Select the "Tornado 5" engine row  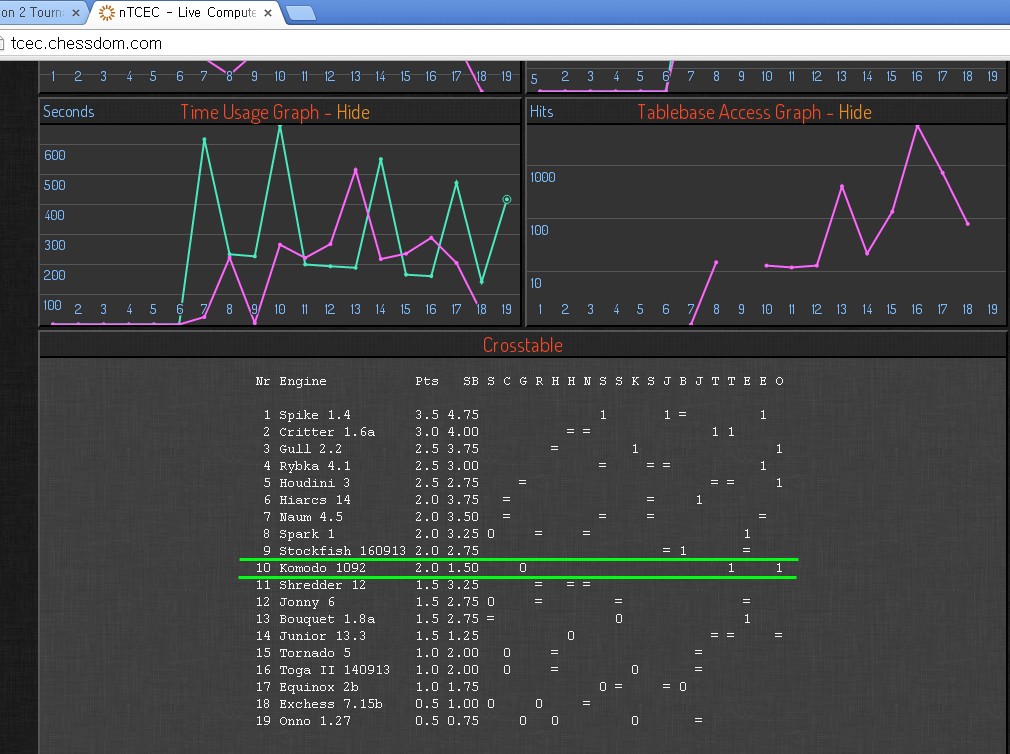coord(519,653)
